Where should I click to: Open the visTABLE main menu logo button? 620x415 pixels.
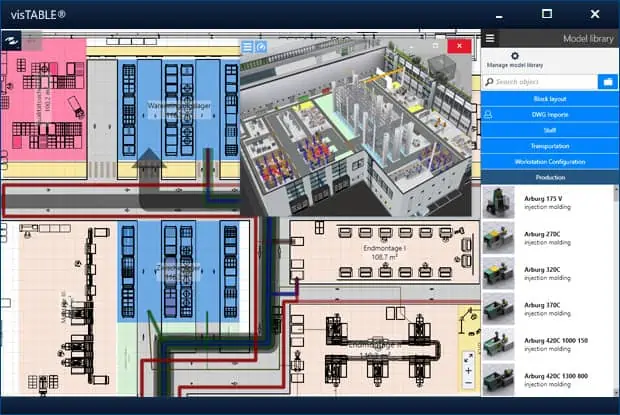tap(11, 40)
